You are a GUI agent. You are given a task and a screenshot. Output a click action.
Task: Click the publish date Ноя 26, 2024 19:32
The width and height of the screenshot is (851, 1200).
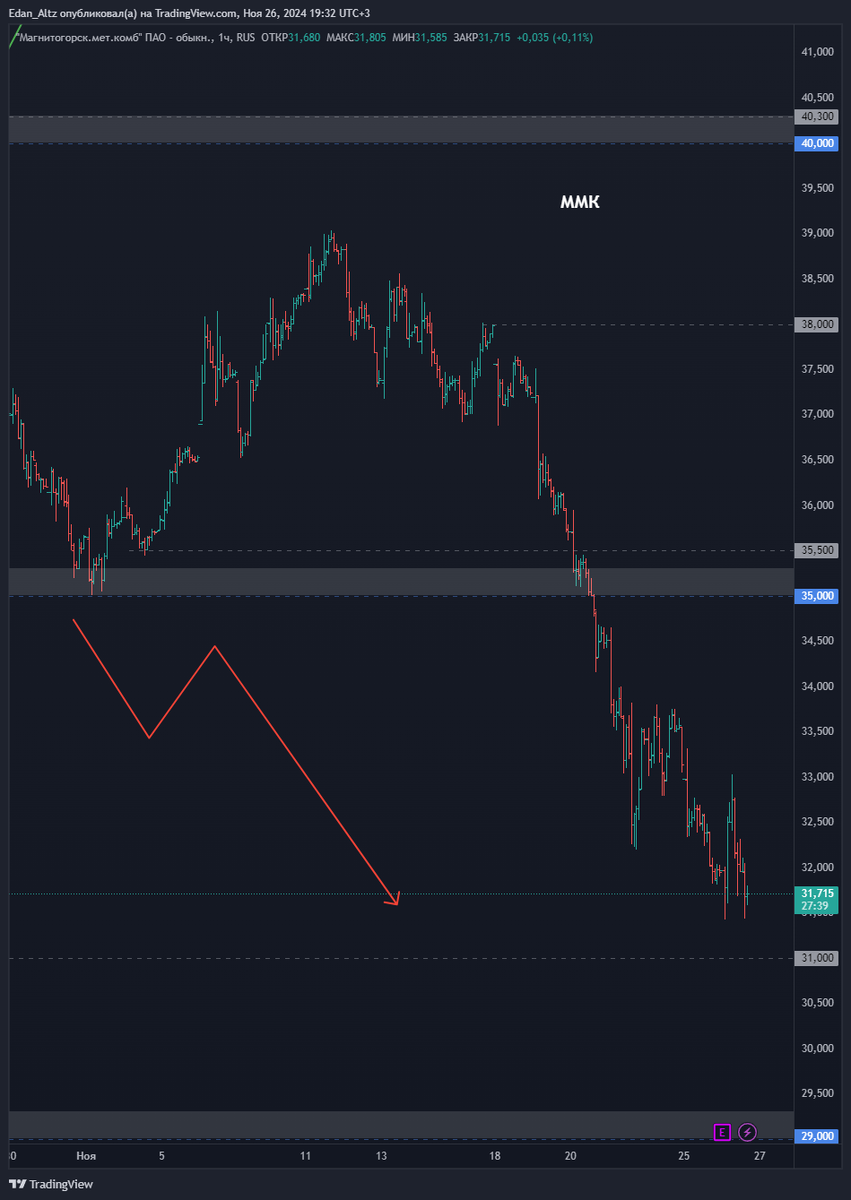pyautogui.click(x=289, y=12)
